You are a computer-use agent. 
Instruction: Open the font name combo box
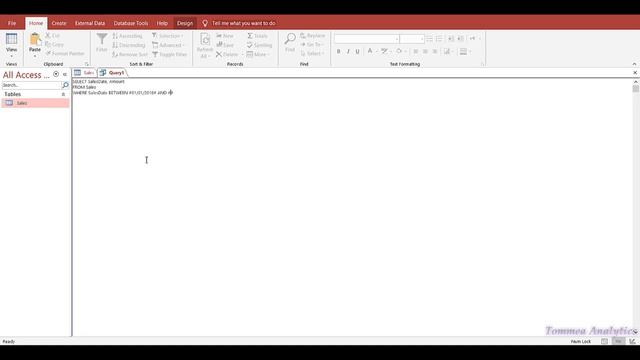tap(367, 39)
